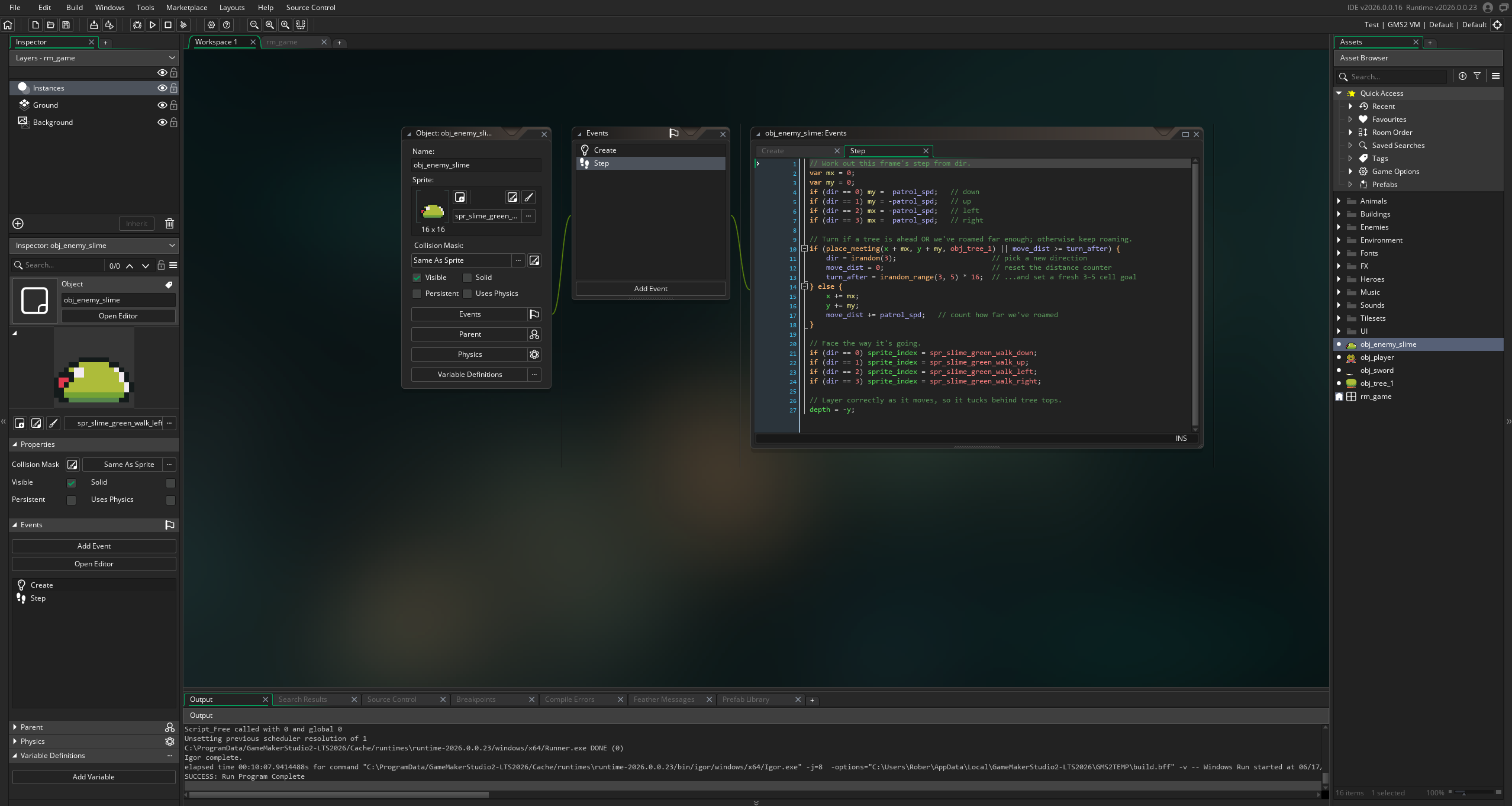
Task: Click the Variable Definitions button
Action: pyautogui.click(x=470, y=375)
